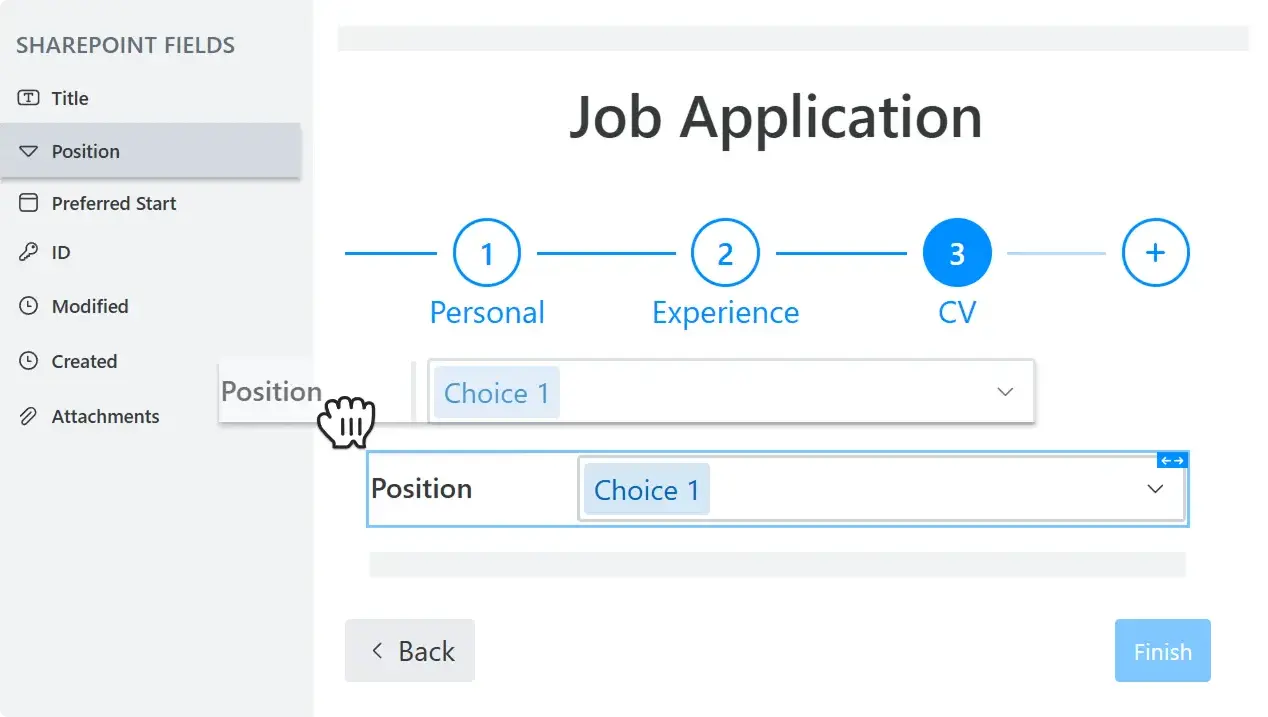Select the Preferred Start calendar icon
1268x717 pixels.
[x=28, y=203]
